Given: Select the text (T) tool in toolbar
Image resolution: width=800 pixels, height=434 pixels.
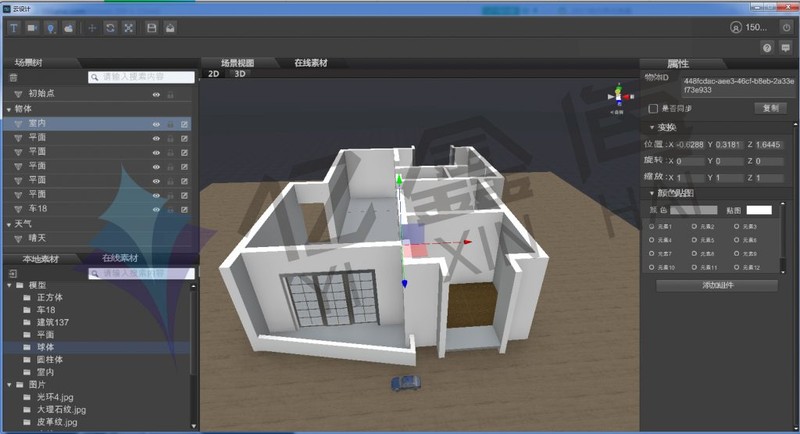Looking at the screenshot, I should click(x=14, y=28).
